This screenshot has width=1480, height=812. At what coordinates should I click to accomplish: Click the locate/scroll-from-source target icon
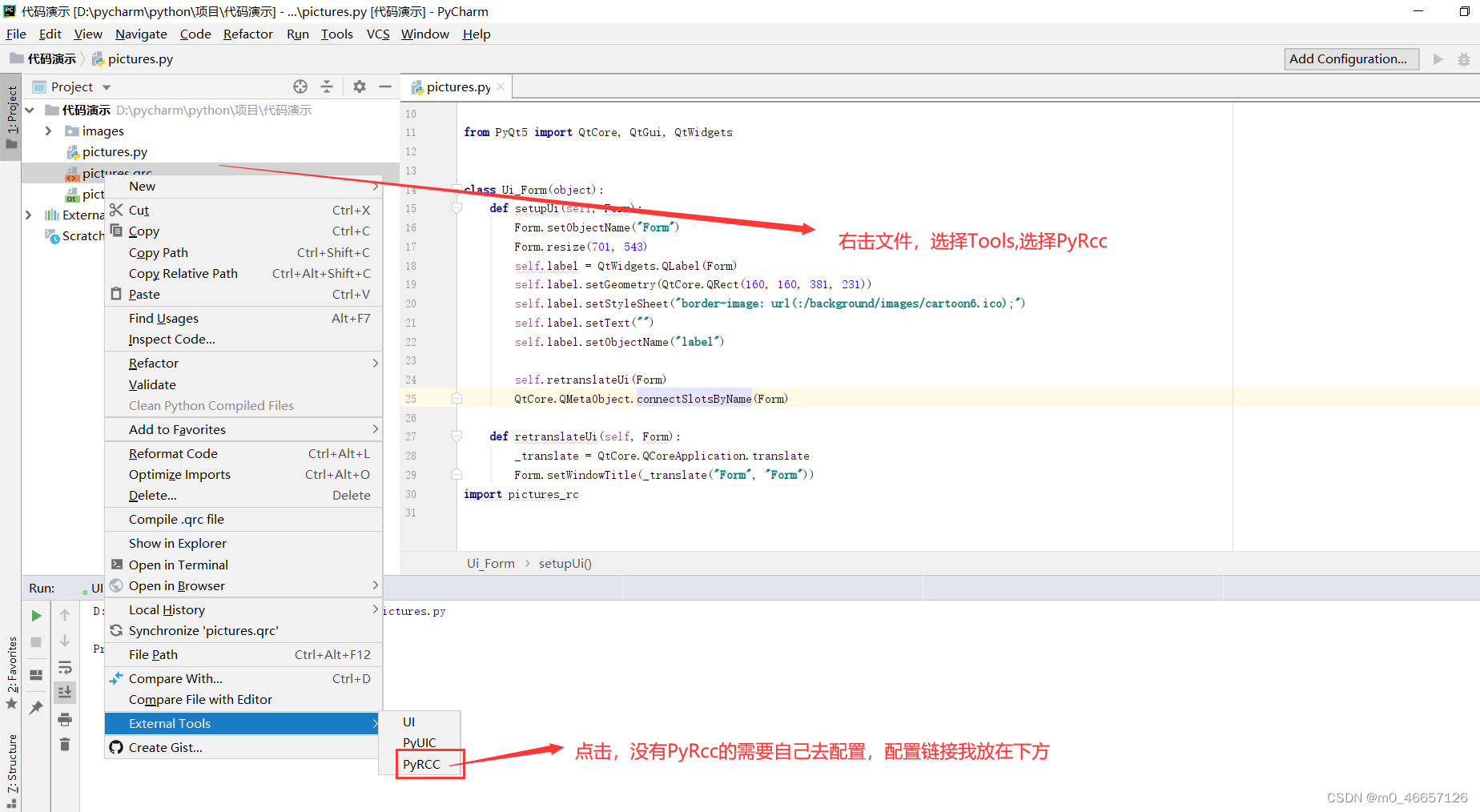click(x=300, y=86)
